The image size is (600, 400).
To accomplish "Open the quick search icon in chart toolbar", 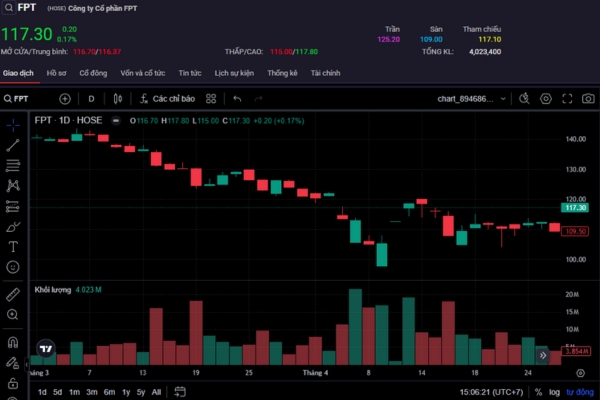I will pyautogui.click(x=524, y=99).
